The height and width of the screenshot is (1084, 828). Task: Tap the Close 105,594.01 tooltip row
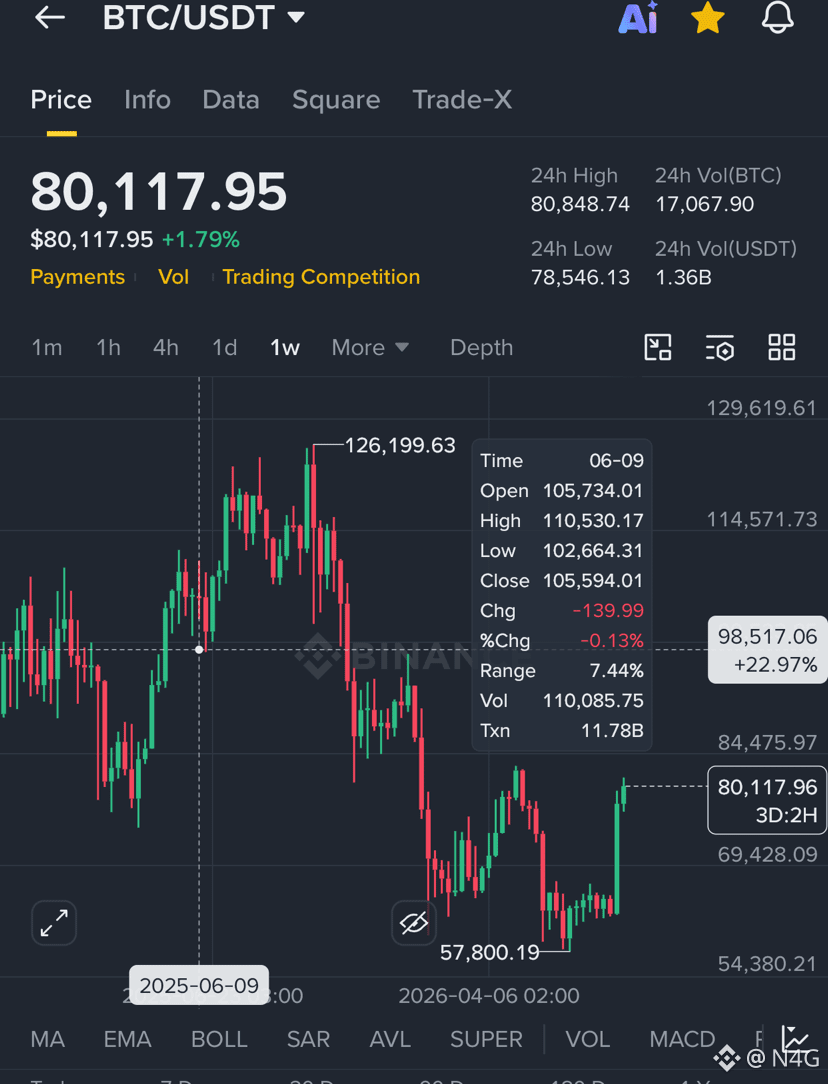561,581
